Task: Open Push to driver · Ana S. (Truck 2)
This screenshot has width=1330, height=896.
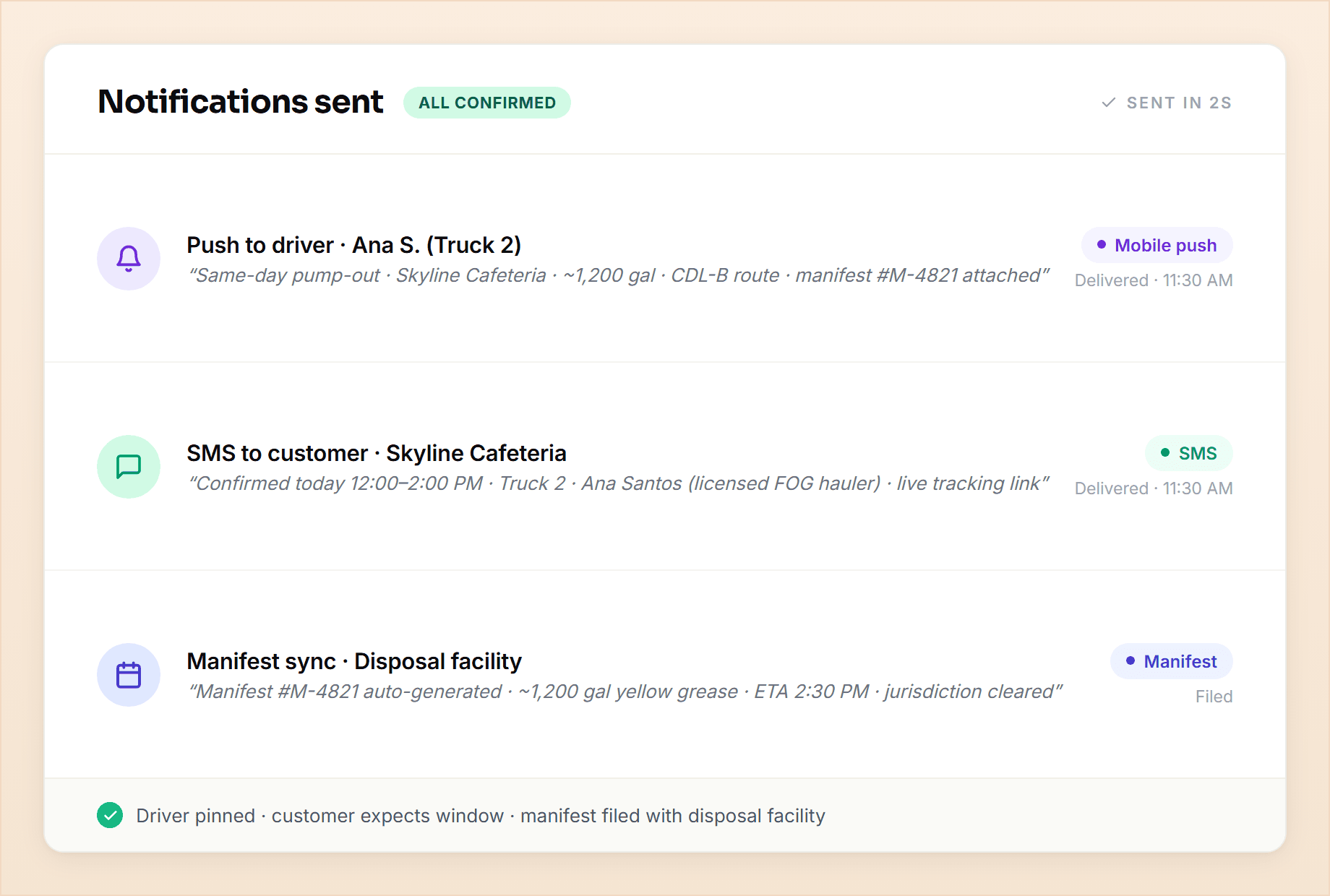Action: [354, 245]
